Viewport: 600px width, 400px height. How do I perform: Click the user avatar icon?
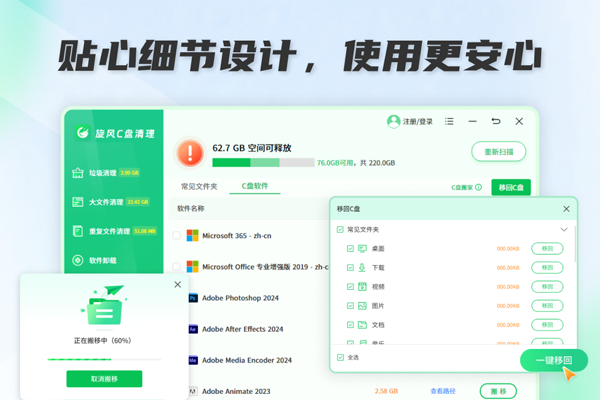393,122
